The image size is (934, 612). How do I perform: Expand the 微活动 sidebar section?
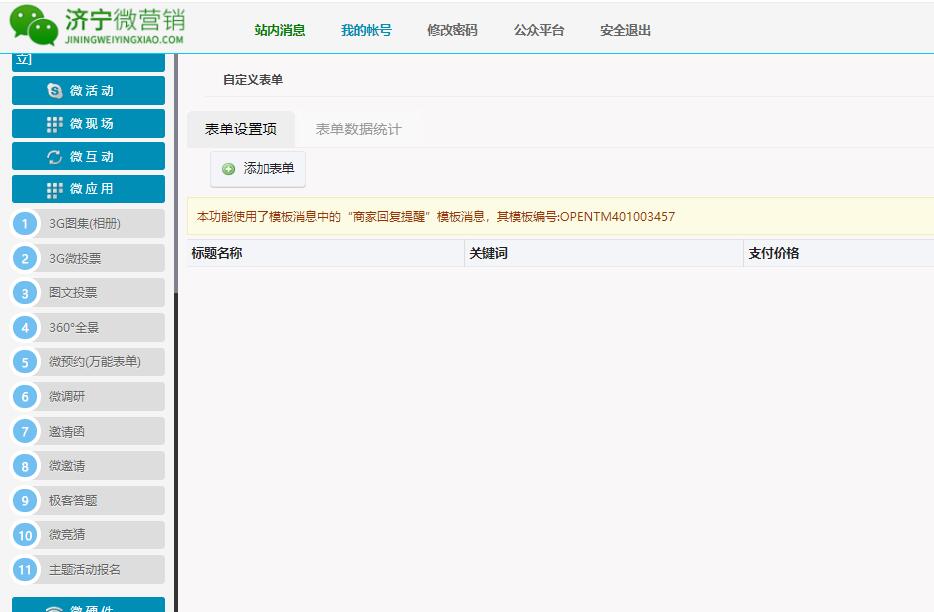(x=88, y=91)
